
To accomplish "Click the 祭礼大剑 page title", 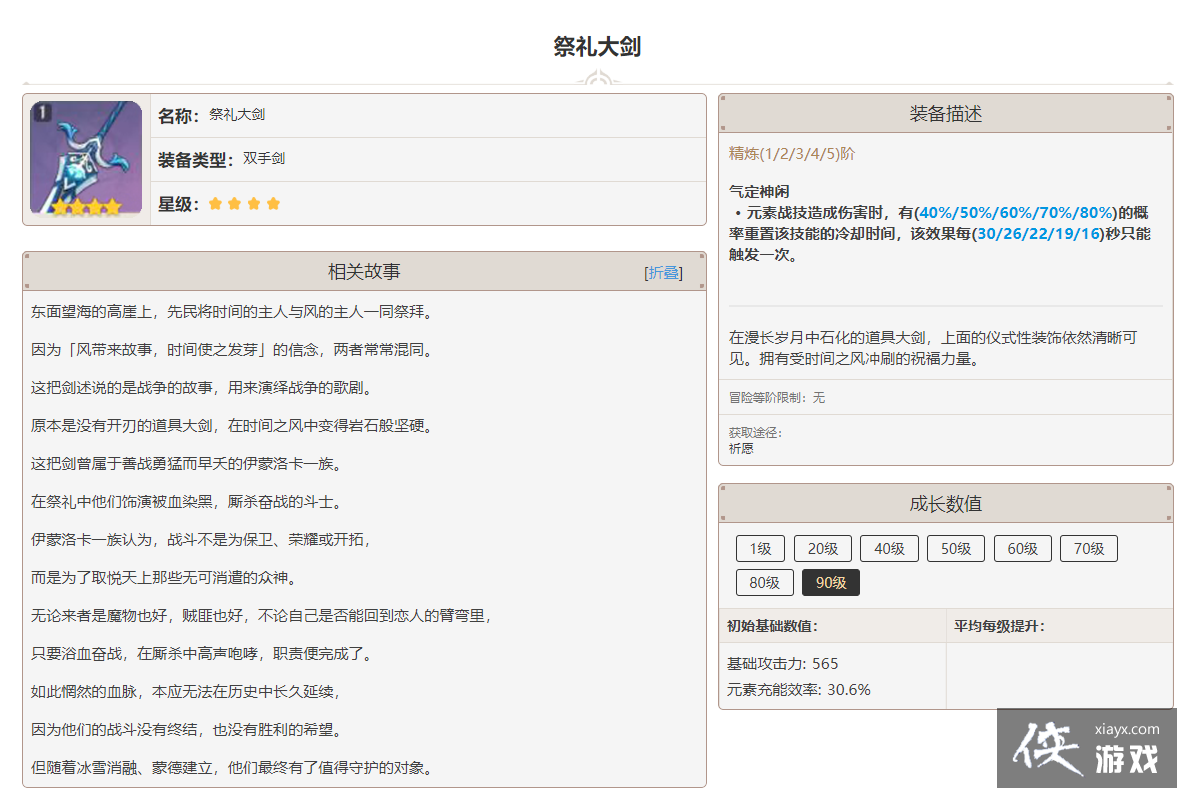I will point(597,47).
